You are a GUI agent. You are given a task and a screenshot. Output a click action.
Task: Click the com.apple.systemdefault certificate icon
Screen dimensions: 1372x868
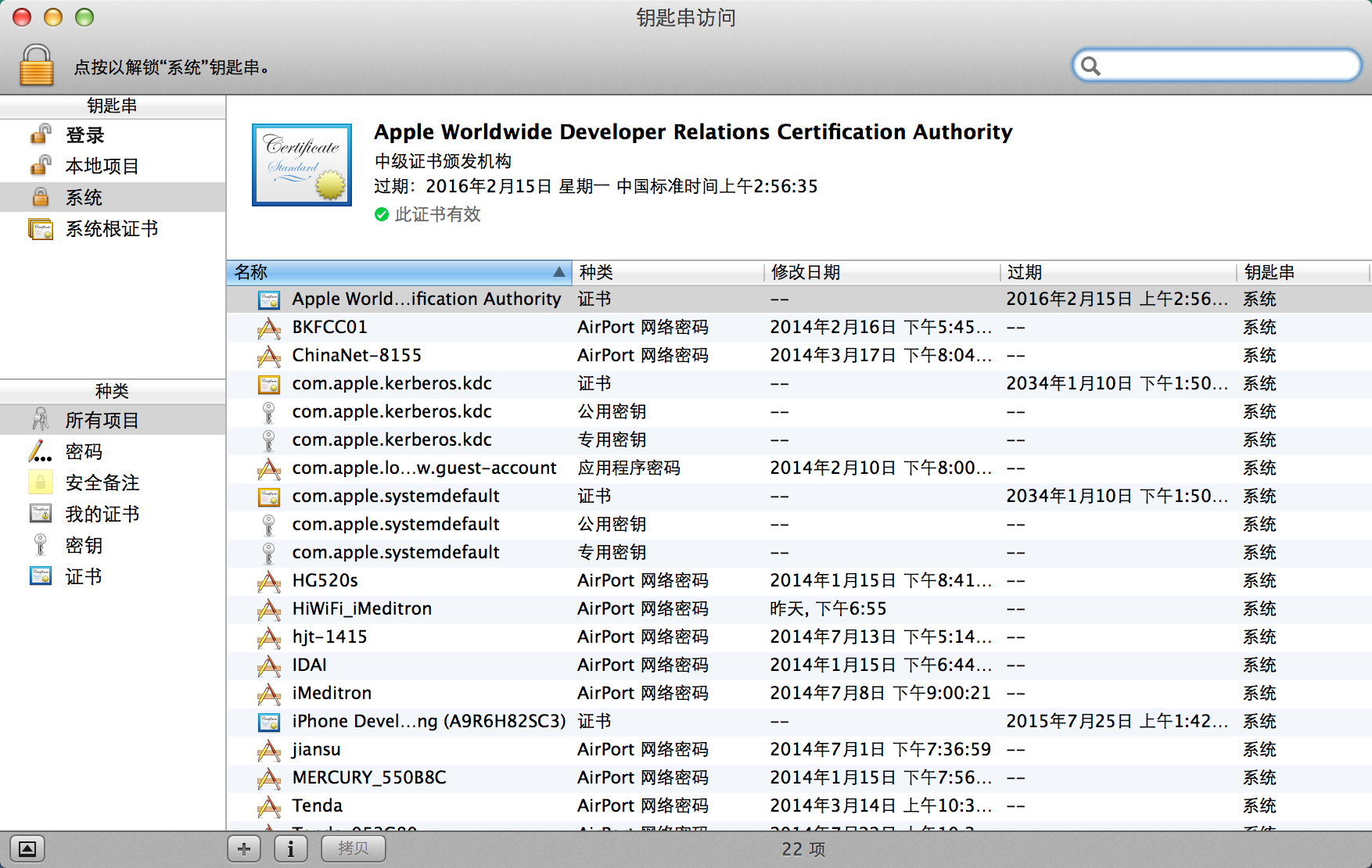pos(269,497)
